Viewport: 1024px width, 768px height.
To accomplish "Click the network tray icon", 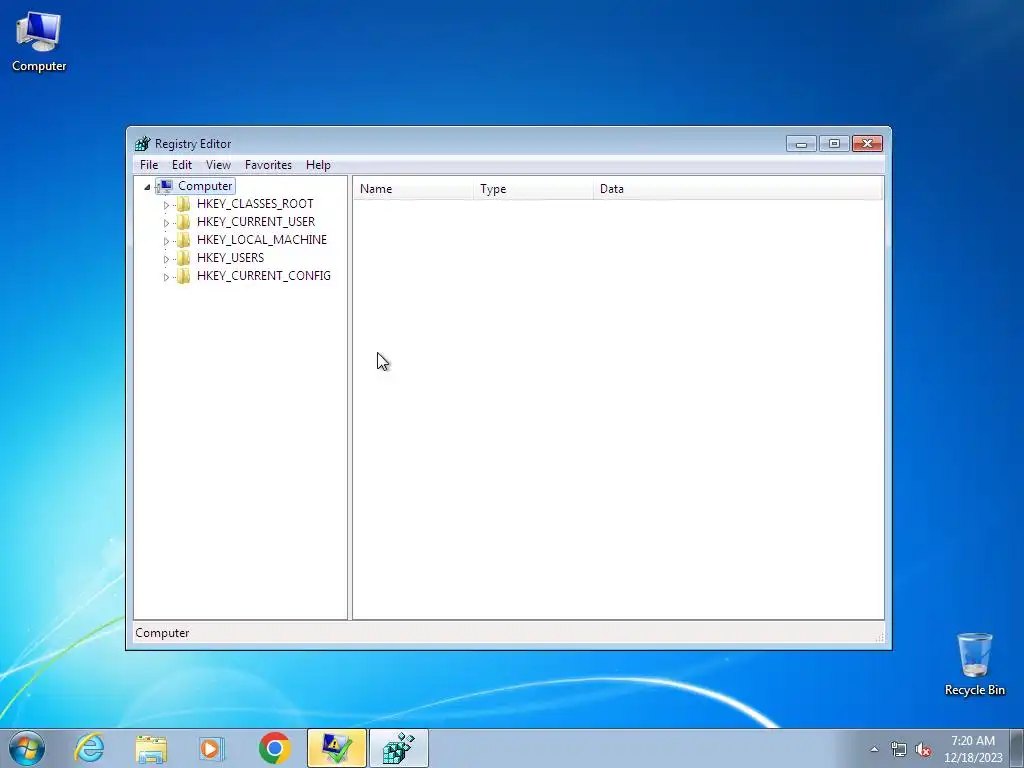I will tap(899, 750).
